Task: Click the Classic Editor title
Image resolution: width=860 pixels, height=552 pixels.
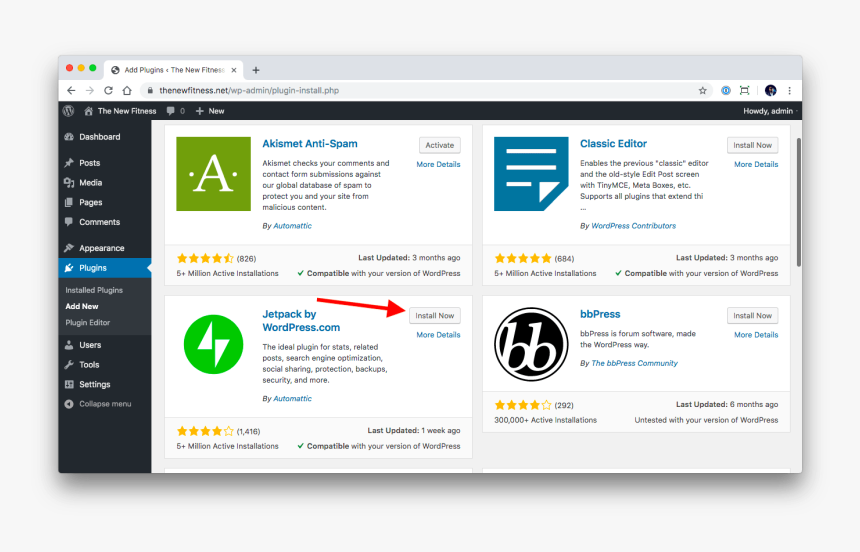Action: point(613,144)
